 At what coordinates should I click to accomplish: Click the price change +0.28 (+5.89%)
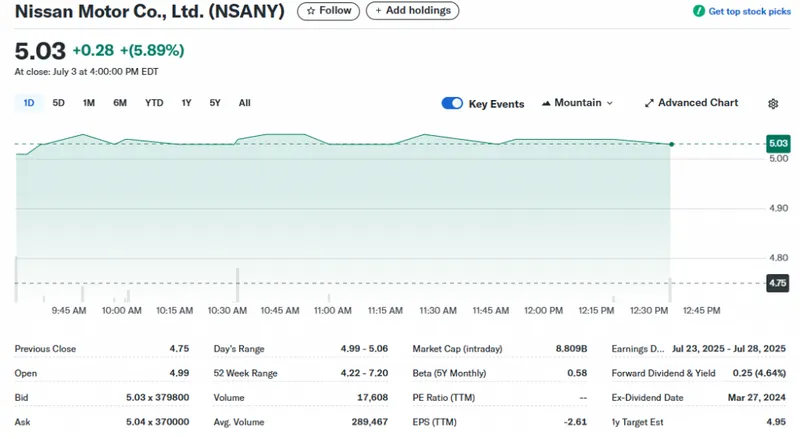tap(128, 50)
